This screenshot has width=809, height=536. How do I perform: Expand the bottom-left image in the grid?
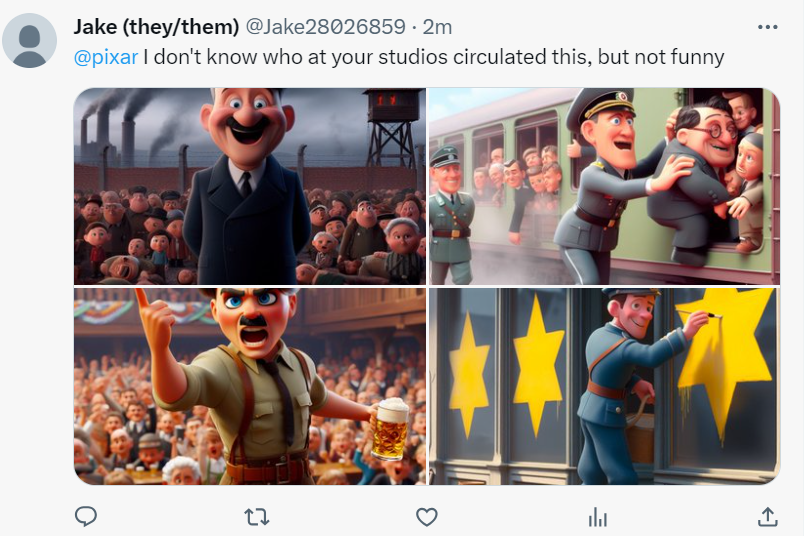click(250, 386)
